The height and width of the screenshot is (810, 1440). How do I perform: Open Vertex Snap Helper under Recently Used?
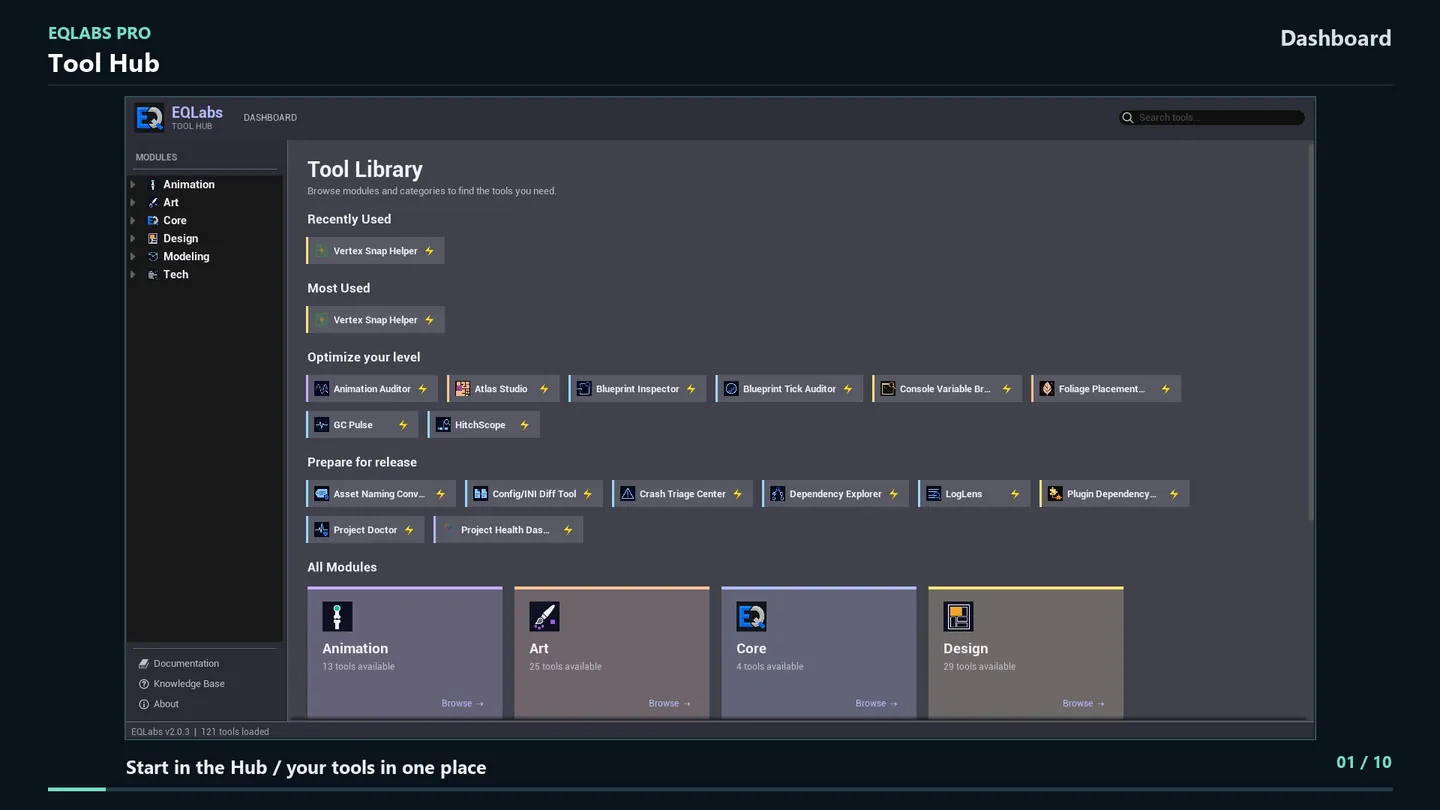[x=375, y=251]
